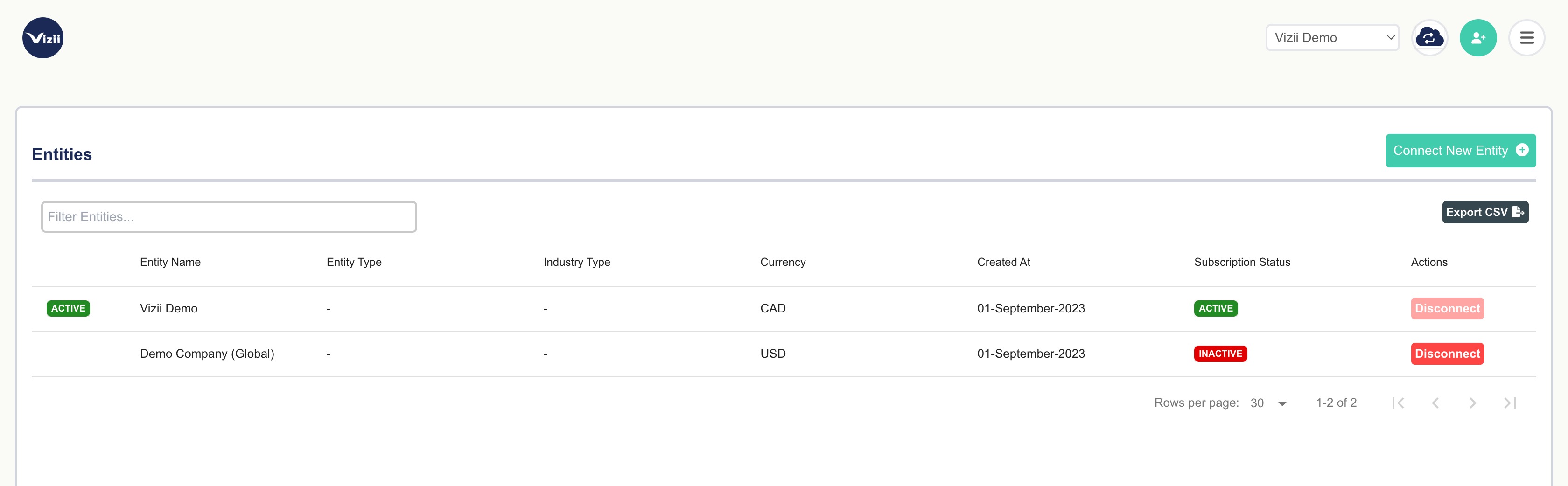Go to the next page

pos(1472,403)
